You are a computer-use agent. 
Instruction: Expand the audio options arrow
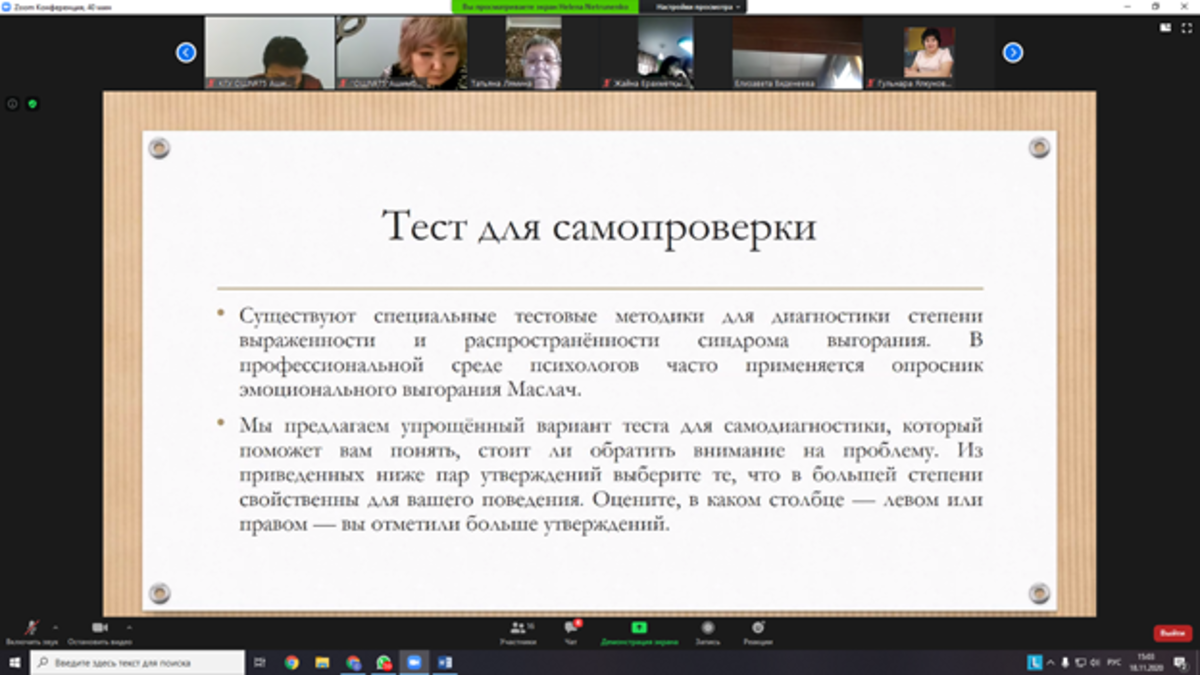55,627
